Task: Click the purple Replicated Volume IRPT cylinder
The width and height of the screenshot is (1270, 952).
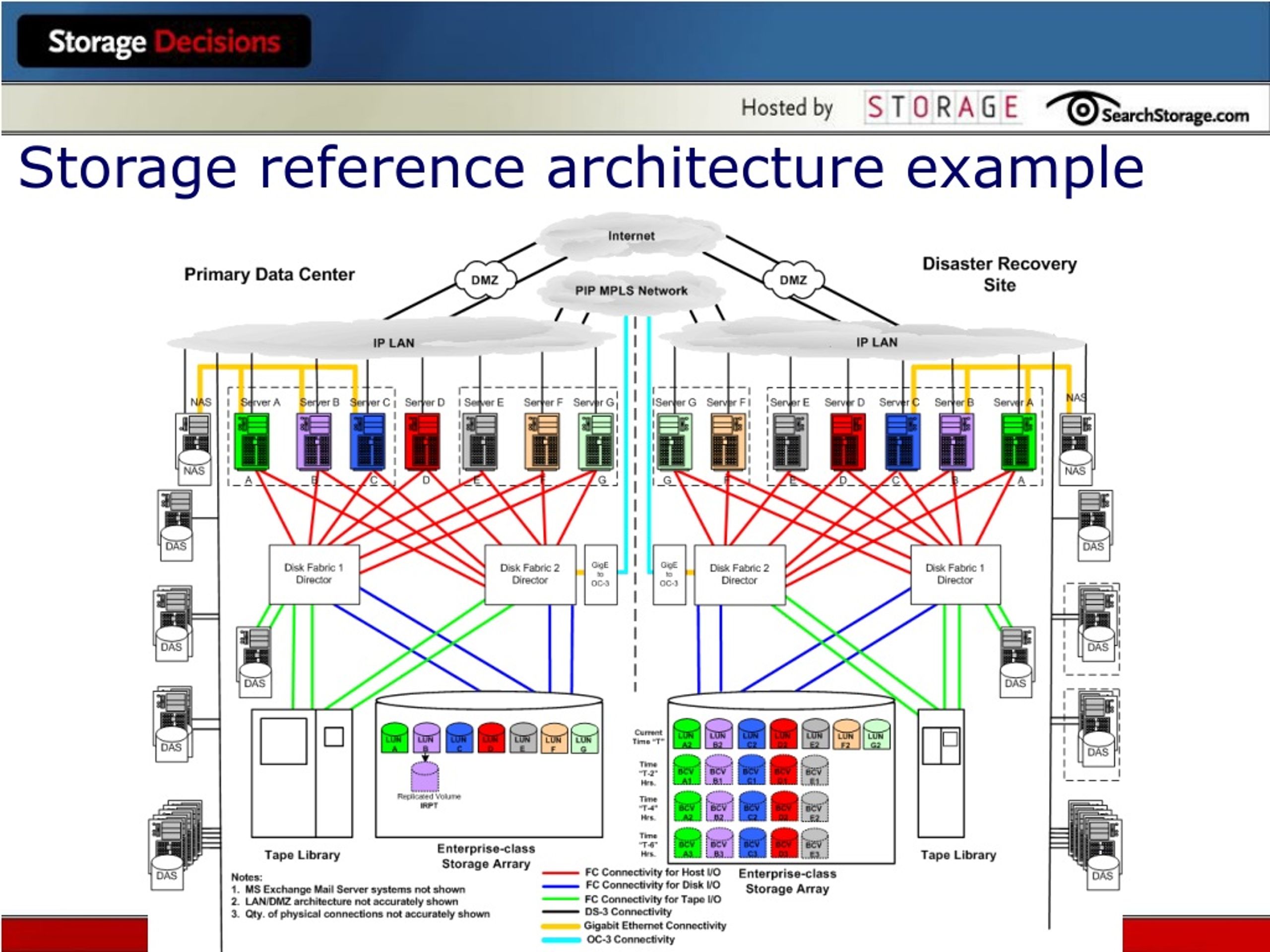Action: pos(425,776)
